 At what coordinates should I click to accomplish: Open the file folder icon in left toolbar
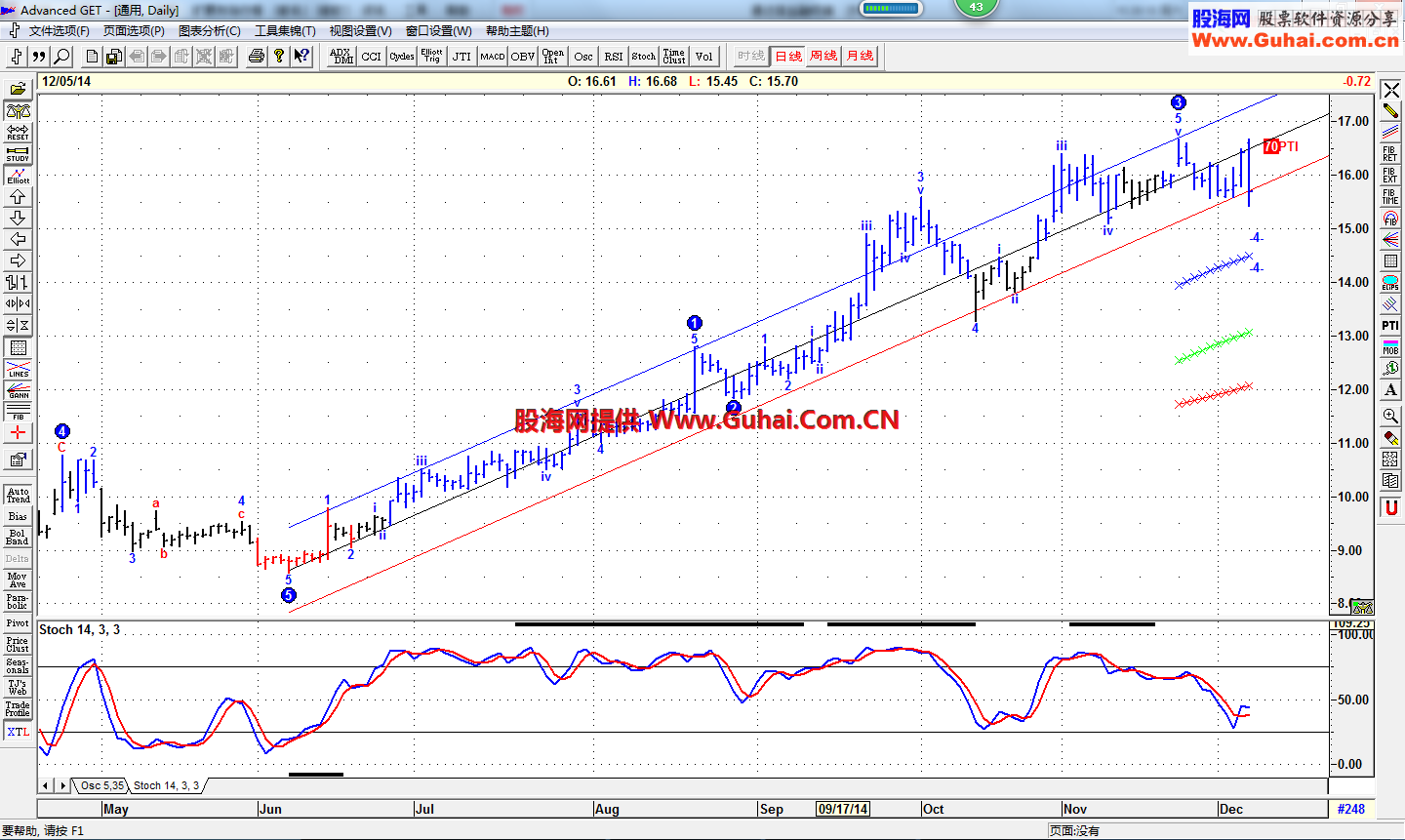pos(18,89)
